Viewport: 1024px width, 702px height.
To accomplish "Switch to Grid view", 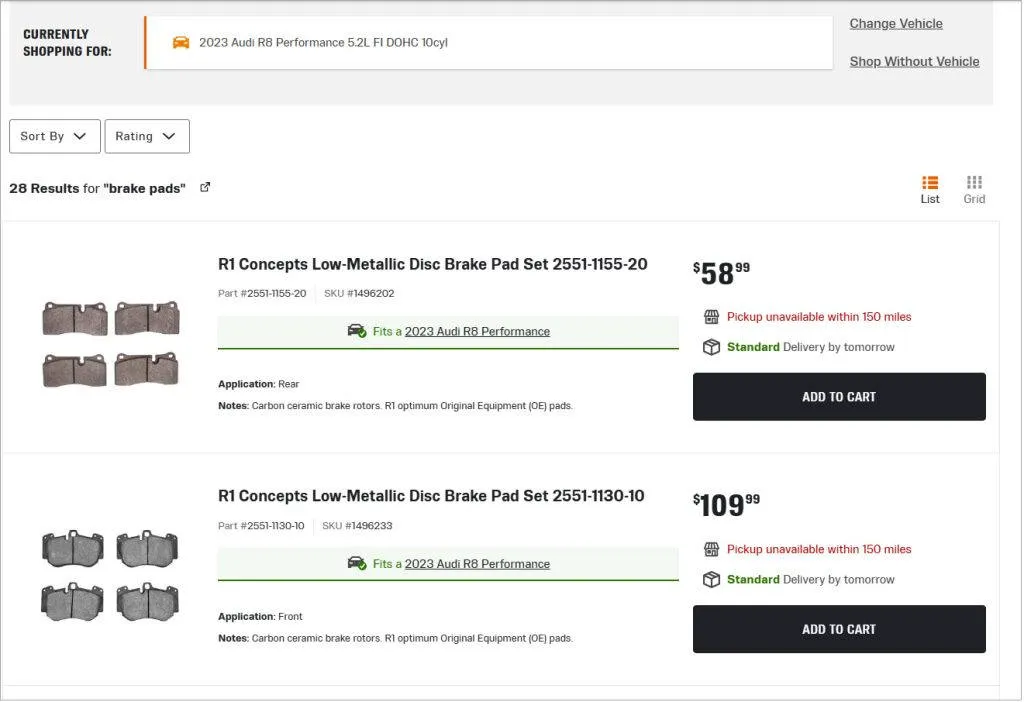I will coord(974,190).
